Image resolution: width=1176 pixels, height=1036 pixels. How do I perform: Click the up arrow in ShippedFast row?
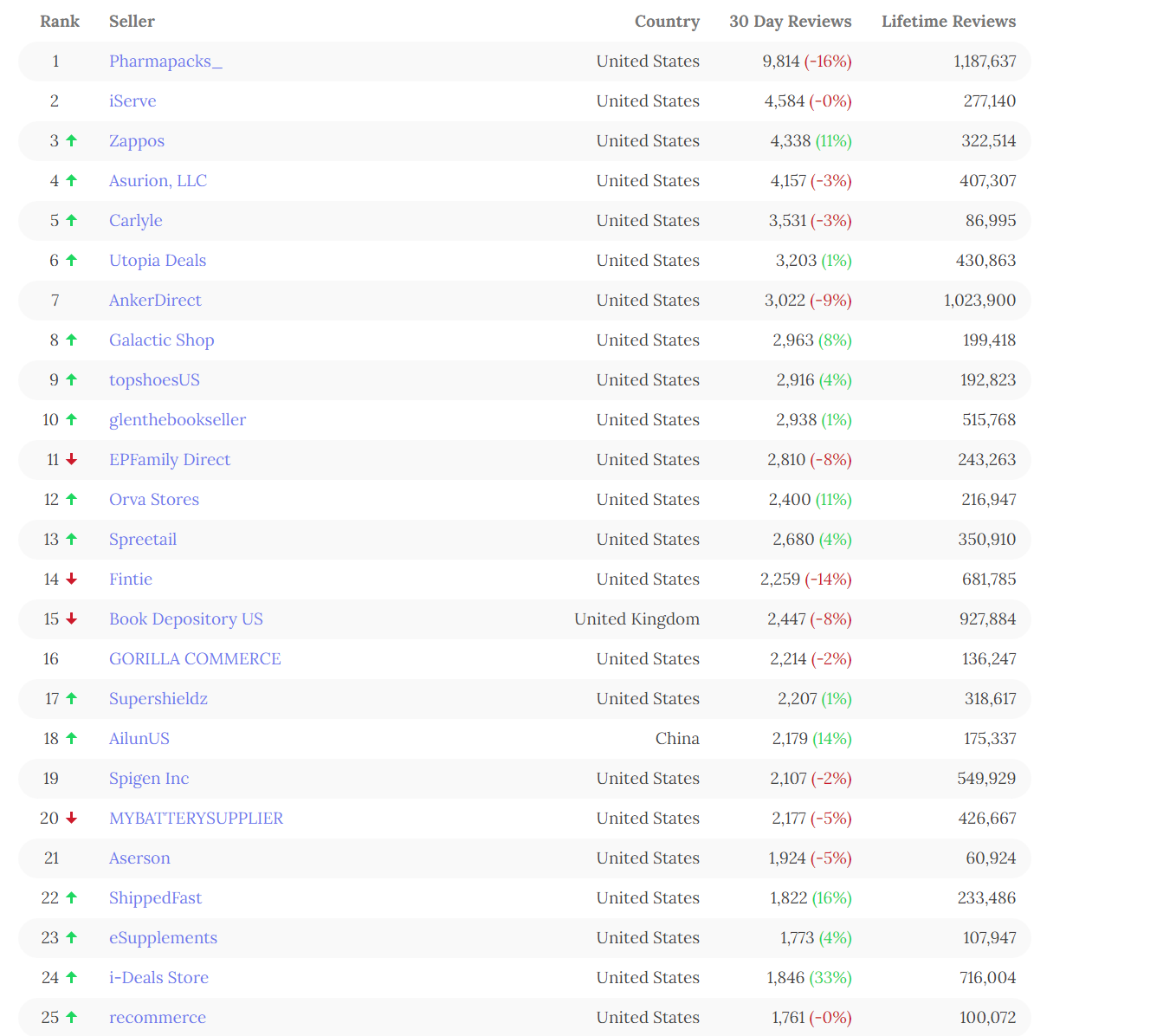[x=72, y=897]
